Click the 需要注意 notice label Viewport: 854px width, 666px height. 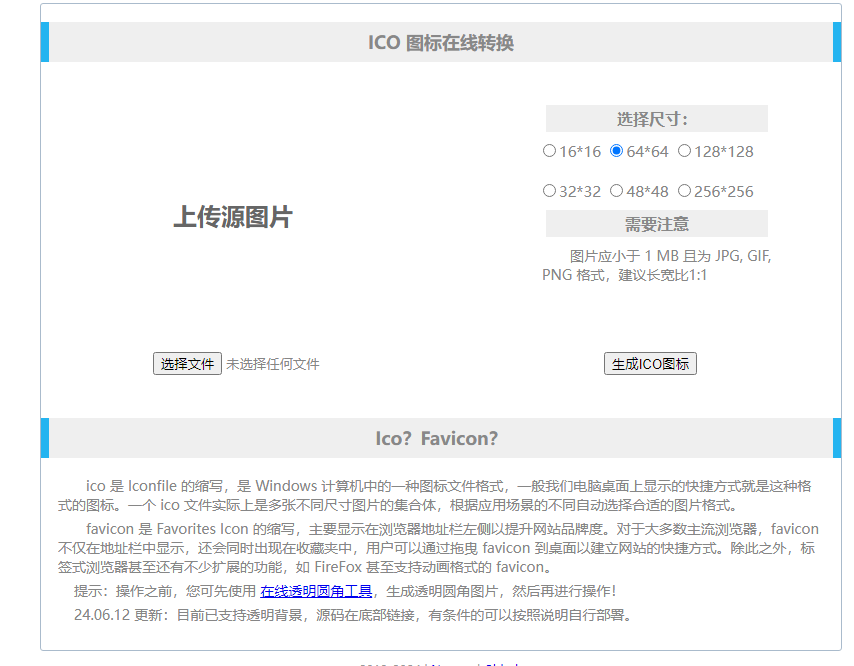pos(656,224)
